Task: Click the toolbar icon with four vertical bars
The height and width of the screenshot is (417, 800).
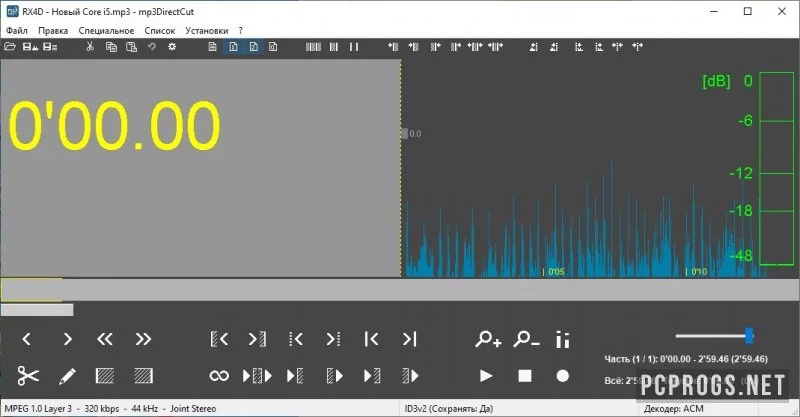Action: pos(313,47)
